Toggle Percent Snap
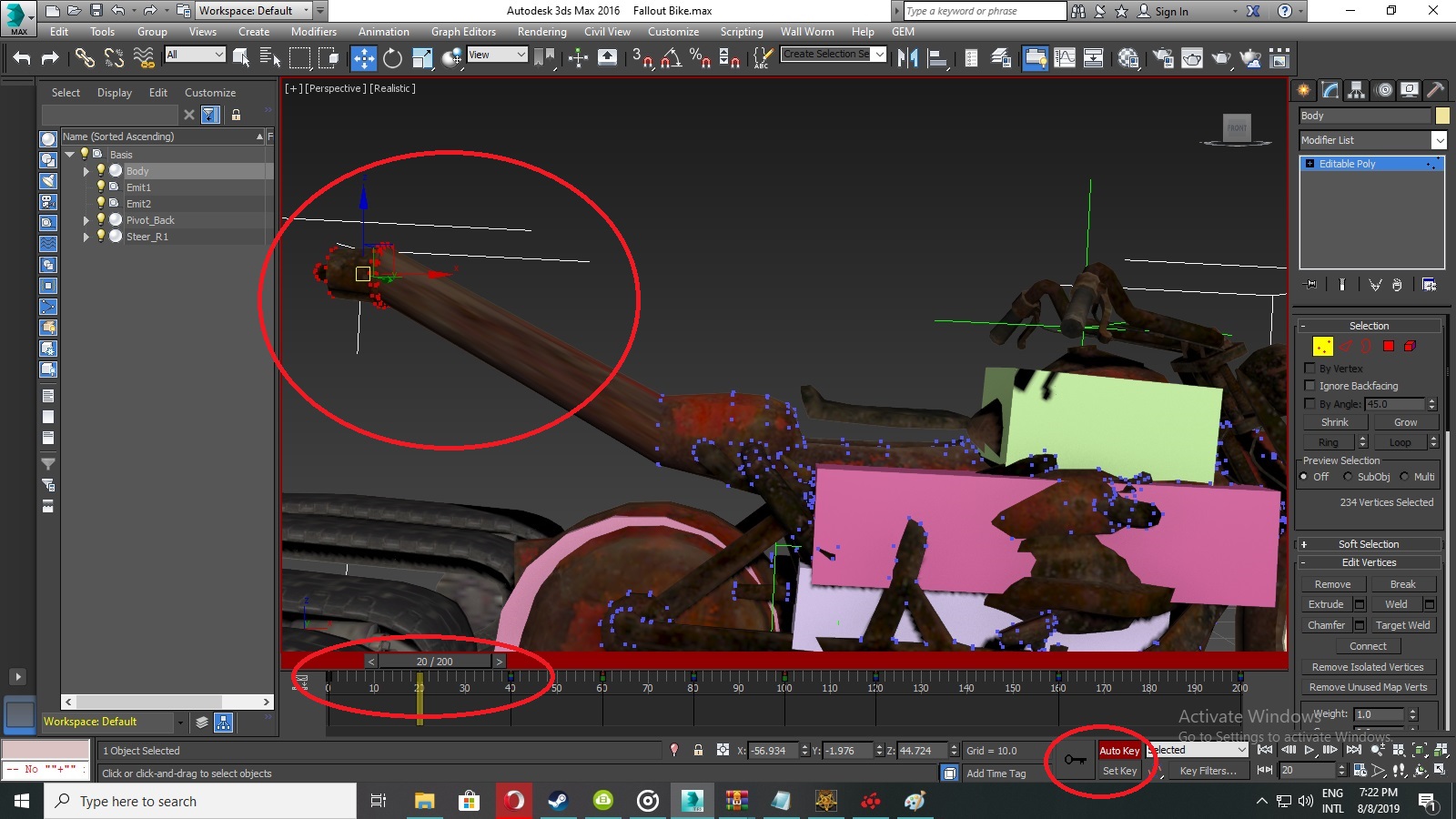 pos(700,58)
